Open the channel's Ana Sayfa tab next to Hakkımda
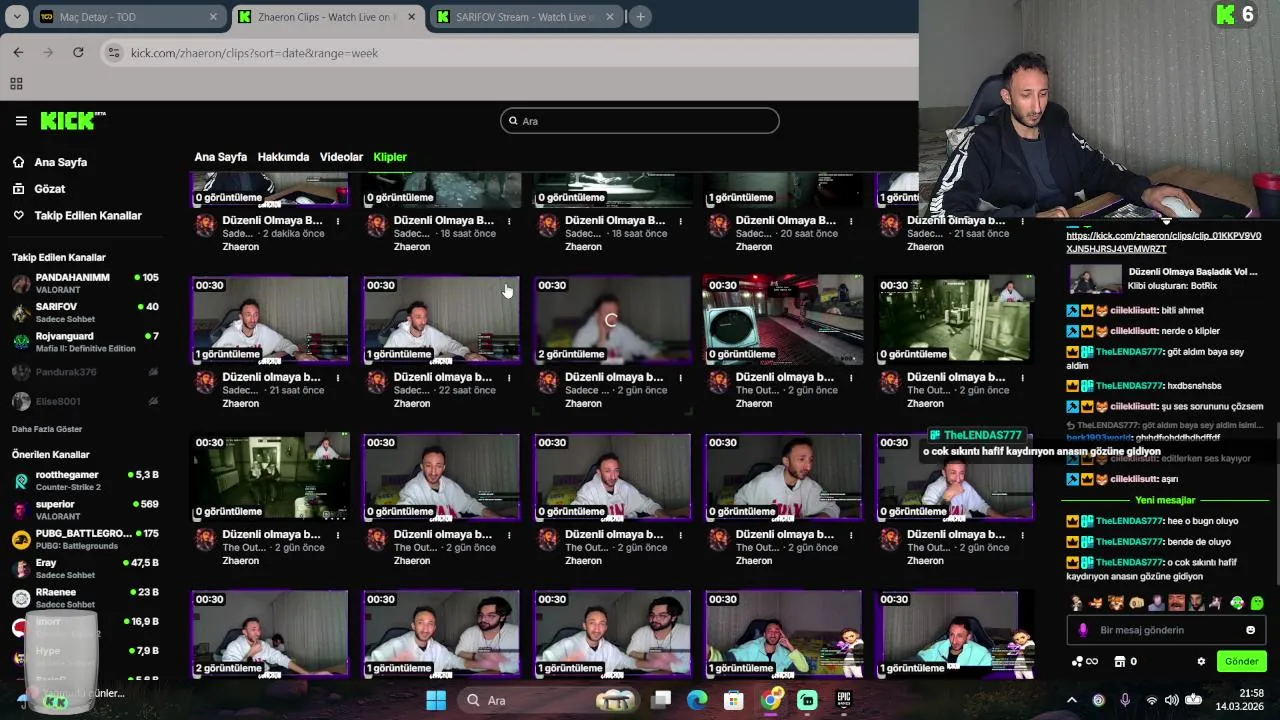 [220, 157]
